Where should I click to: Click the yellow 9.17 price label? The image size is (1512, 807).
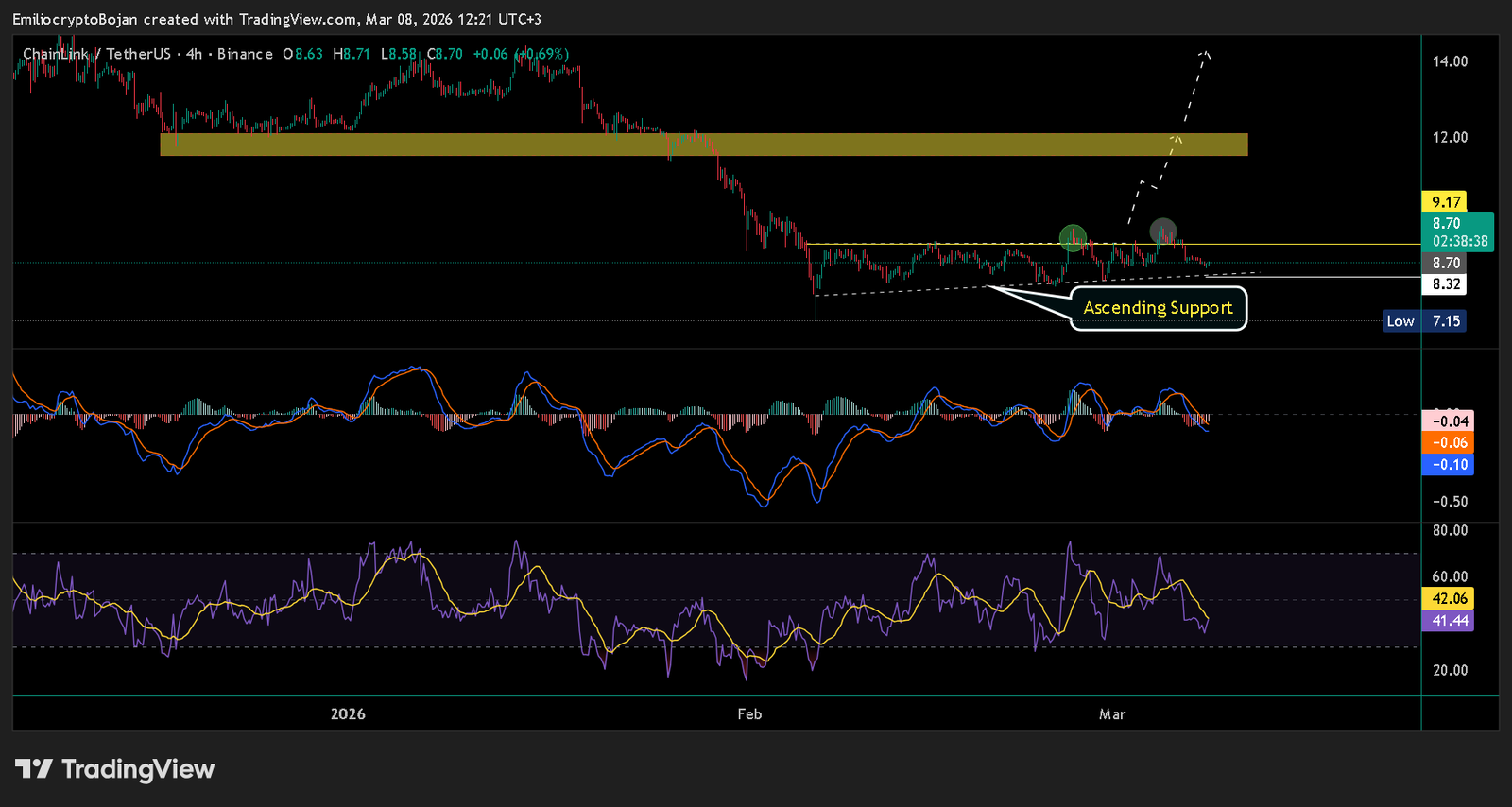click(1445, 201)
